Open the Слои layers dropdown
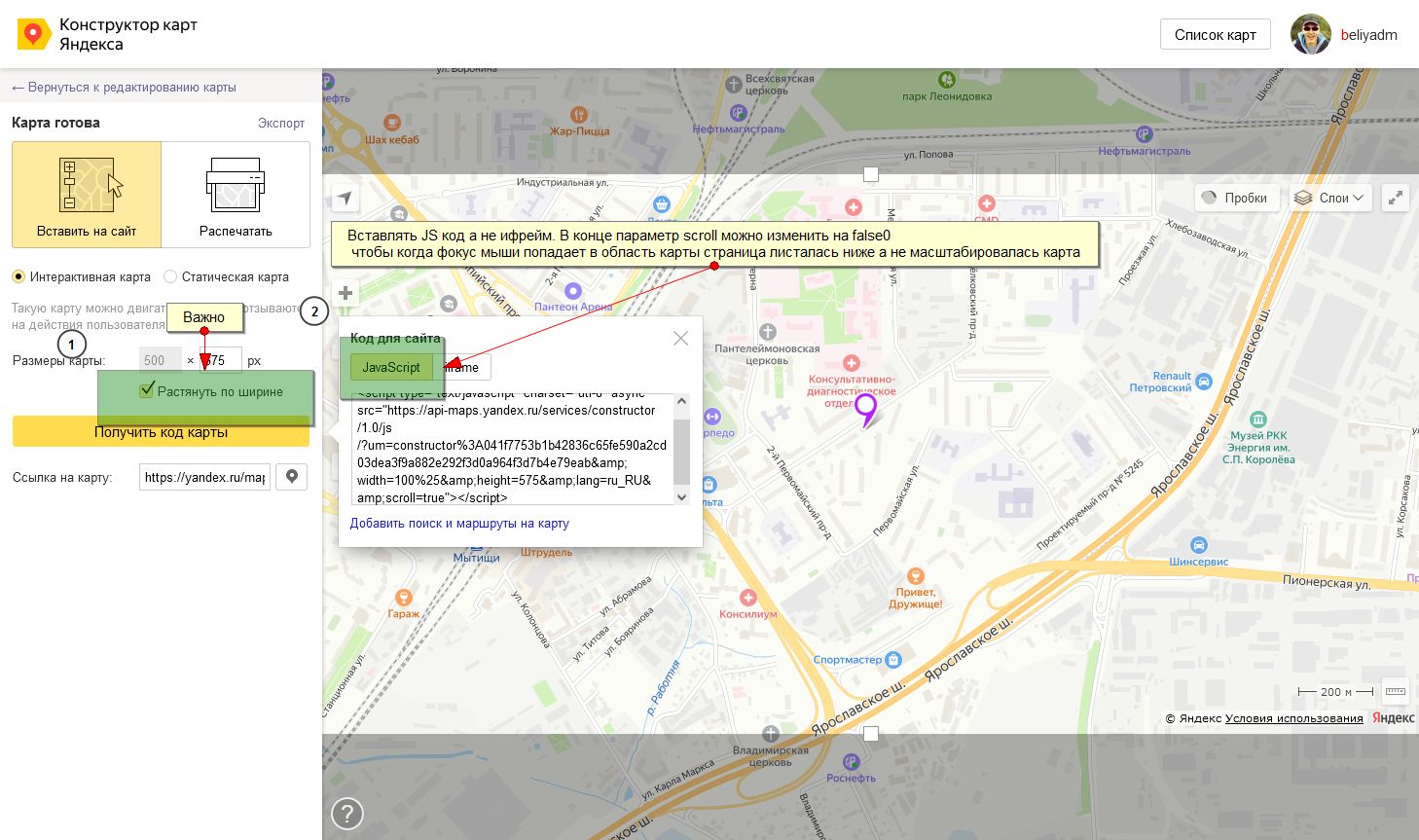This screenshot has height=840, width=1419. pos(1330,198)
